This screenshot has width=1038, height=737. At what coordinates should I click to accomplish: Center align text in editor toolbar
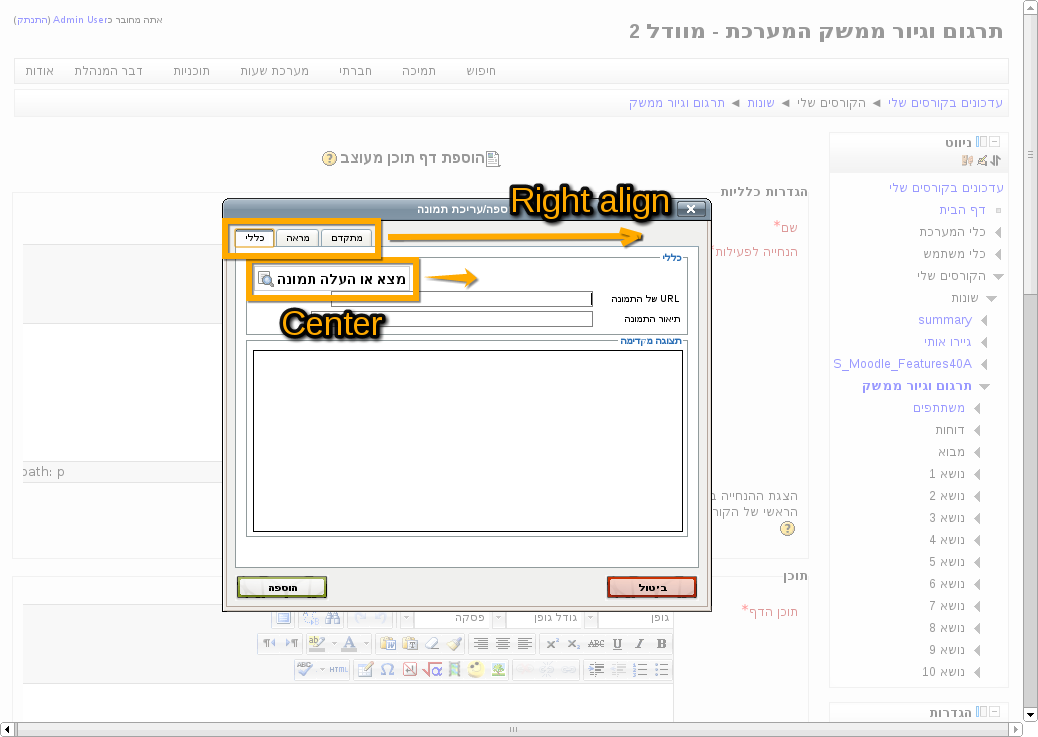[x=503, y=644]
